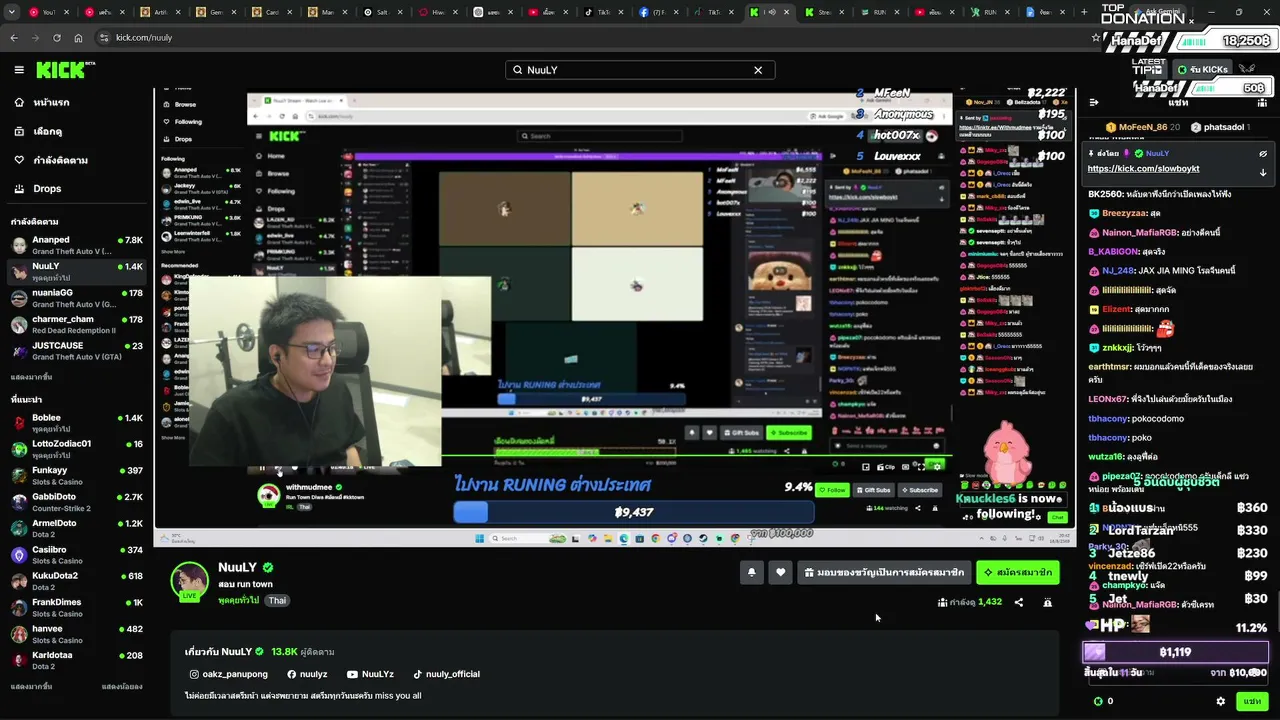Open LottoZodiac01 recommended channel

pos(78,449)
